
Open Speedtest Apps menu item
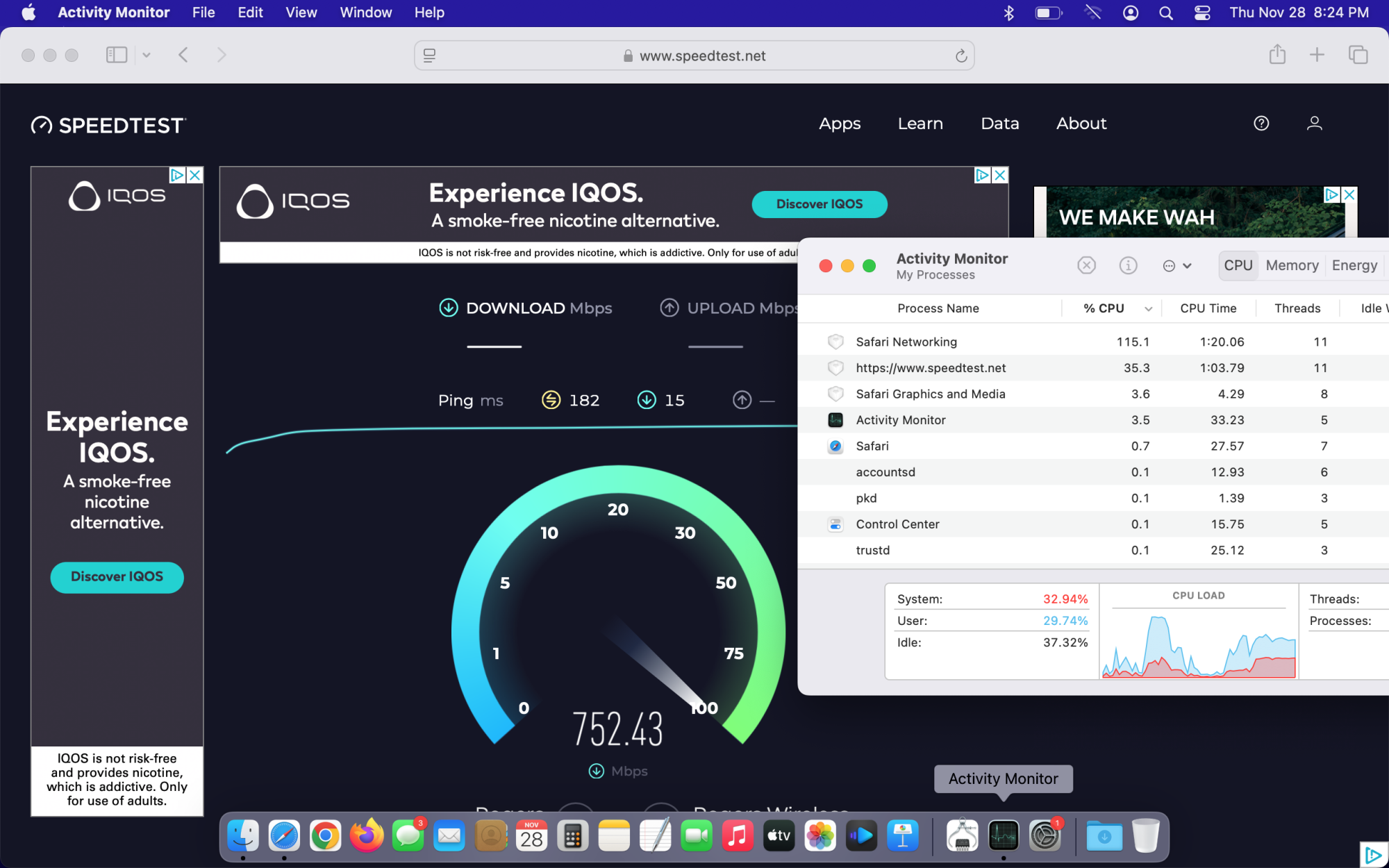[x=840, y=123]
